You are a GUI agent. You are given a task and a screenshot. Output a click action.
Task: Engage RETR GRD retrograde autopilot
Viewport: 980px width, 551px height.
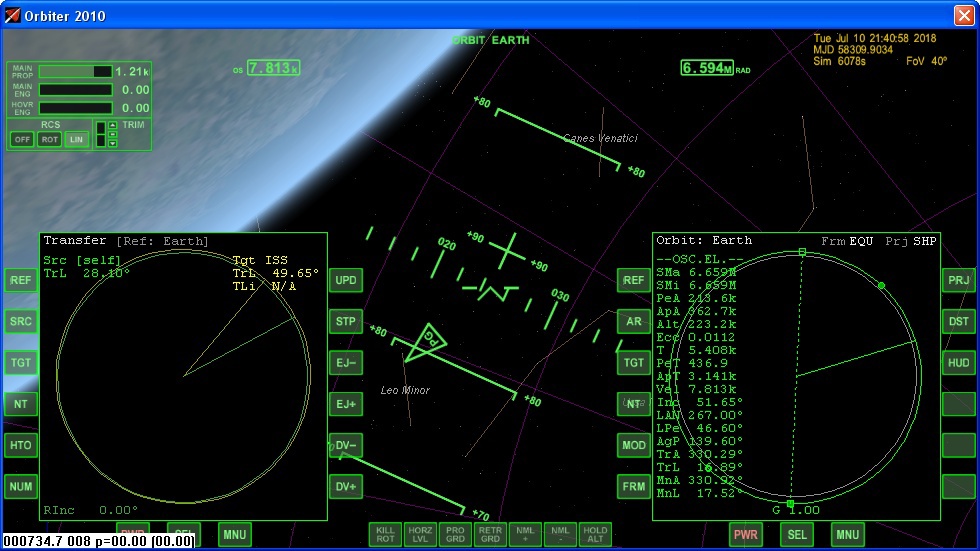[x=490, y=535]
